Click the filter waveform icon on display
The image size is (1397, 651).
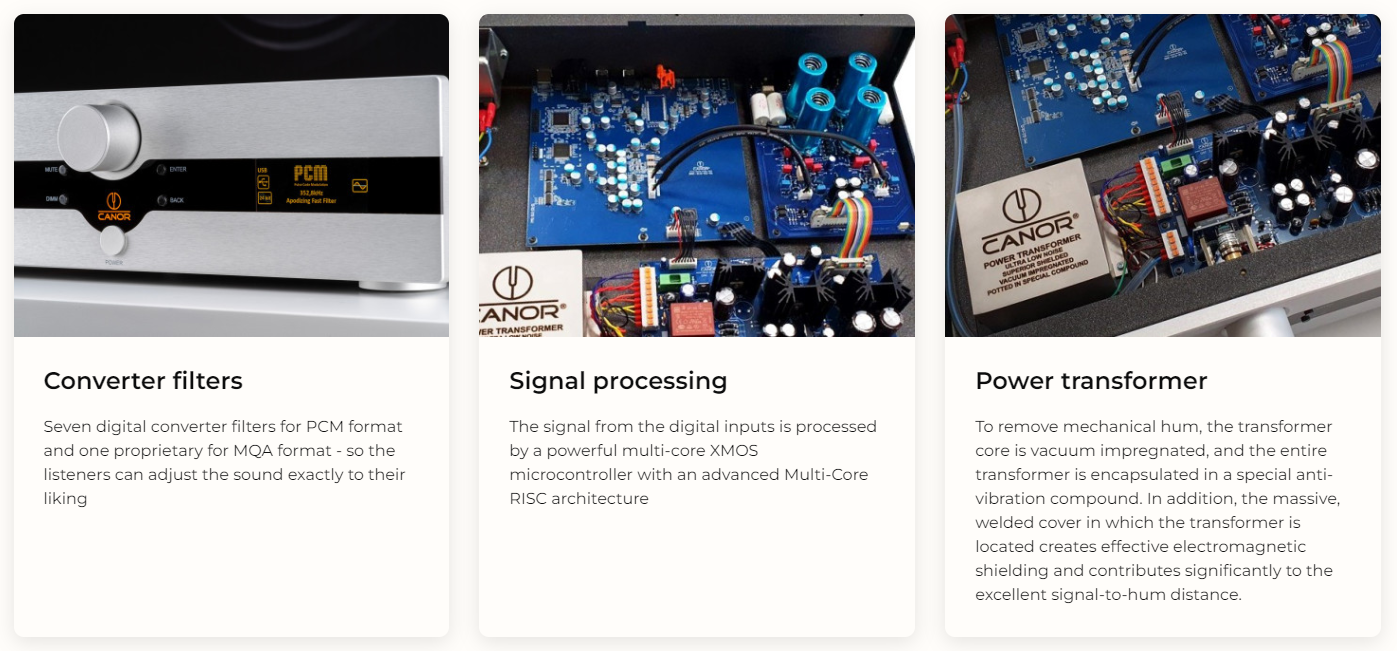pos(359,185)
